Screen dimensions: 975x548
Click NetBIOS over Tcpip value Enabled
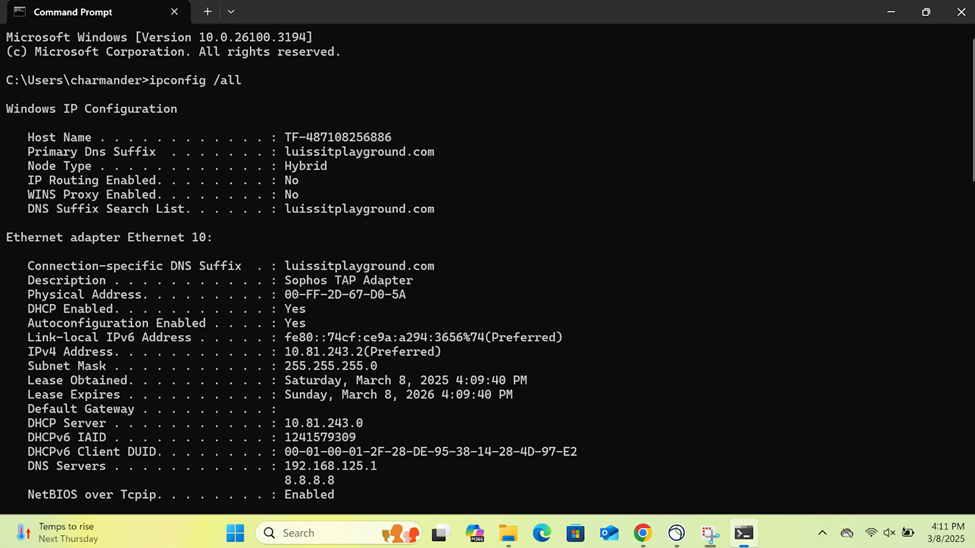pyautogui.click(x=309, y=495)
